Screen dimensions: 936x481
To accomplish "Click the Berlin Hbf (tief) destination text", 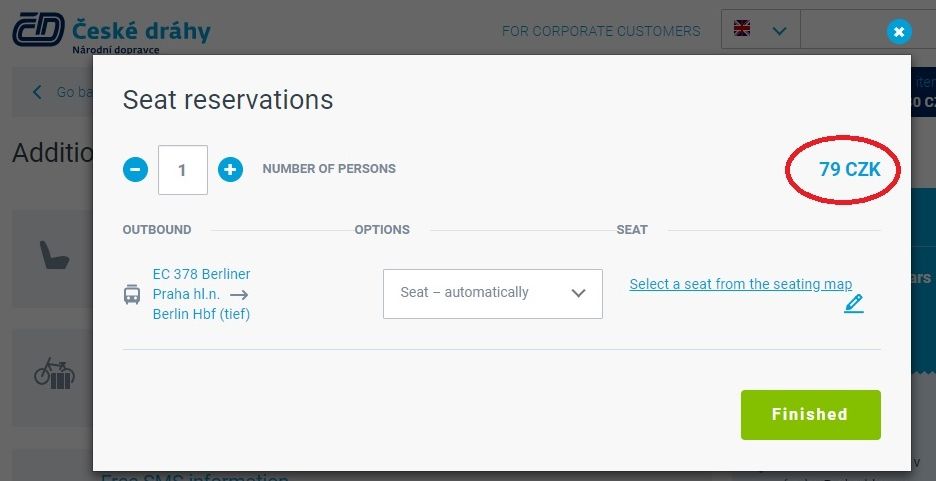I will 201,314.
